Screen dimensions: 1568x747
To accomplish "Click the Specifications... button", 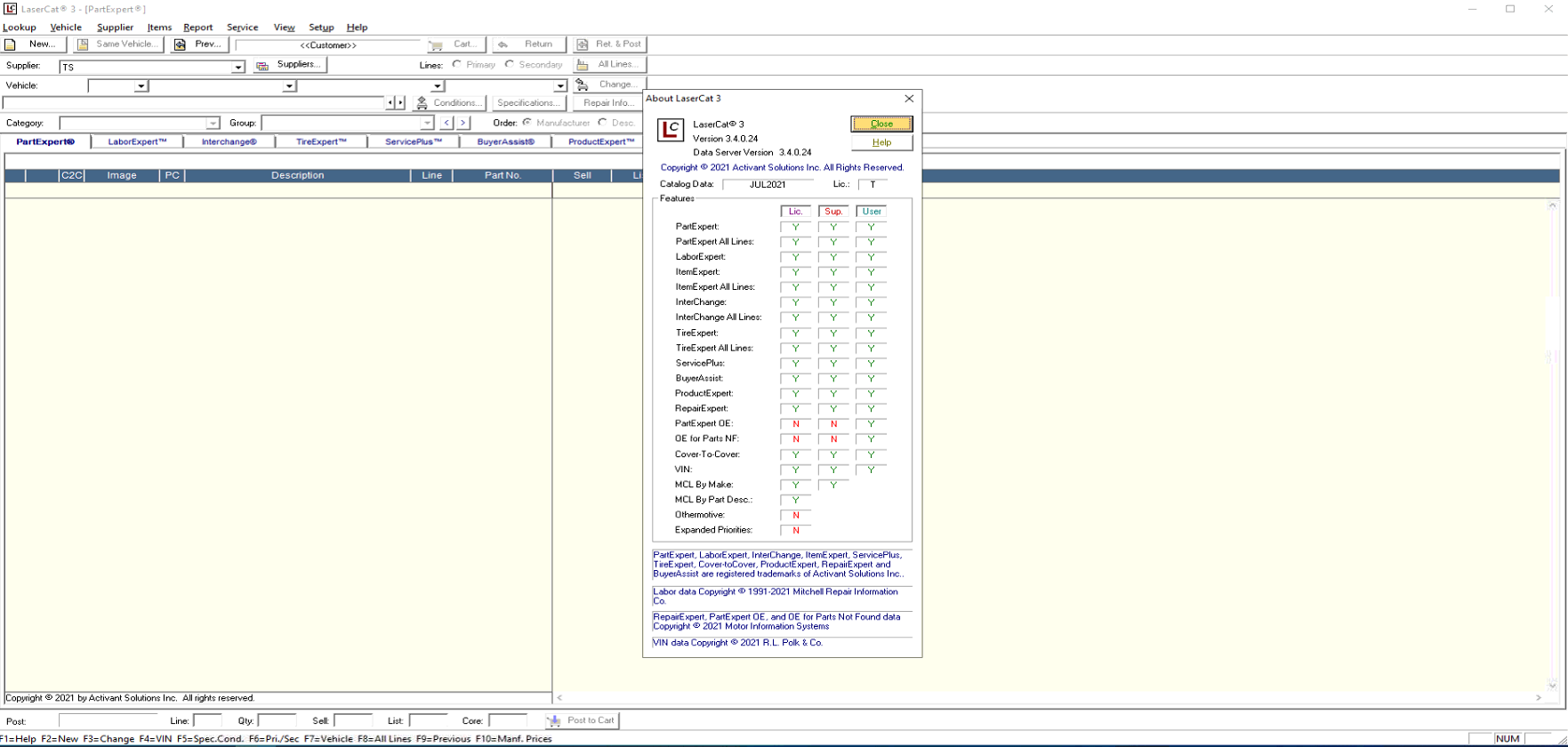I will point(527,103).
